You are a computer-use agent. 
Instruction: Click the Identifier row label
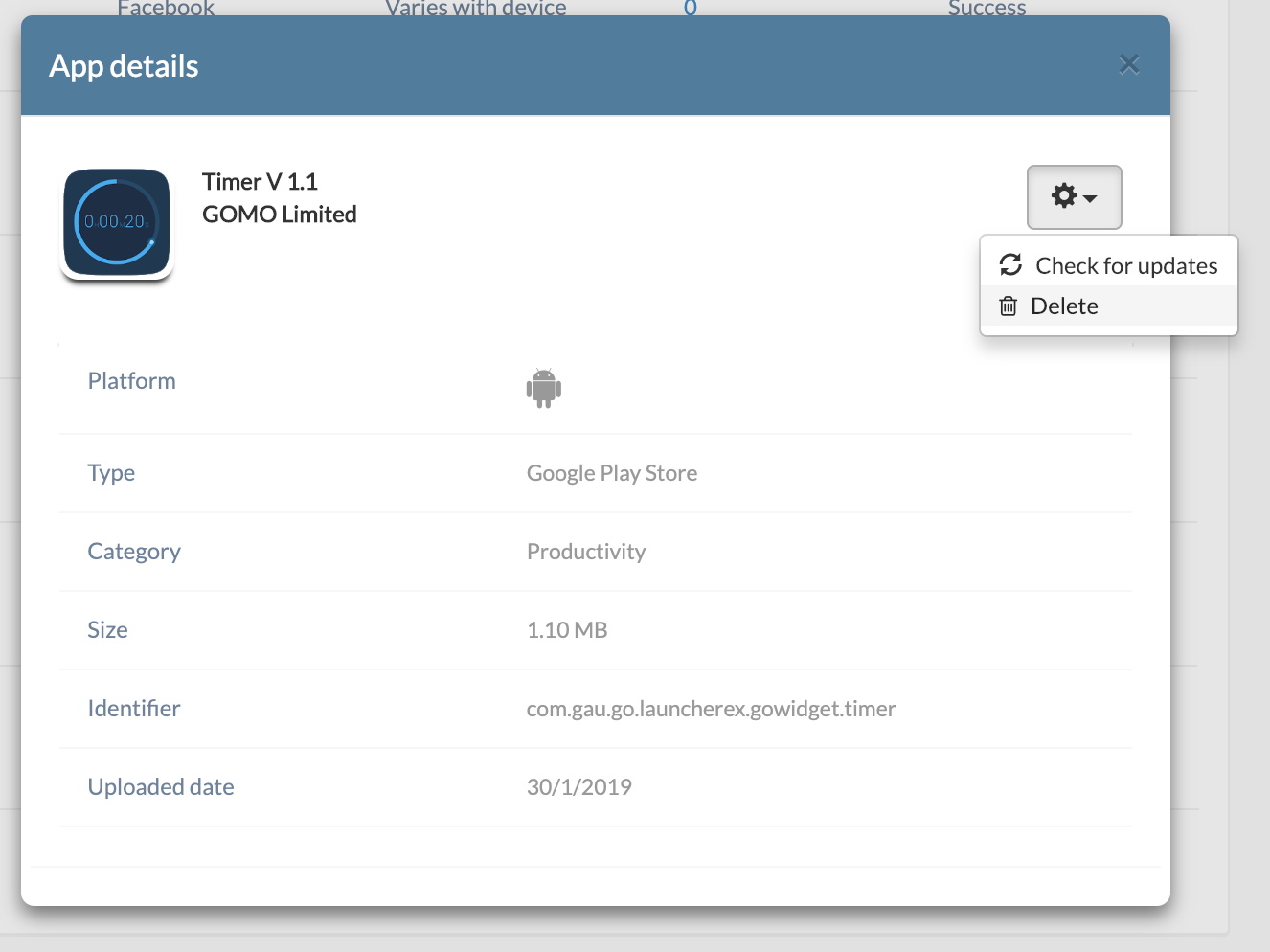(x=134, y=709)
